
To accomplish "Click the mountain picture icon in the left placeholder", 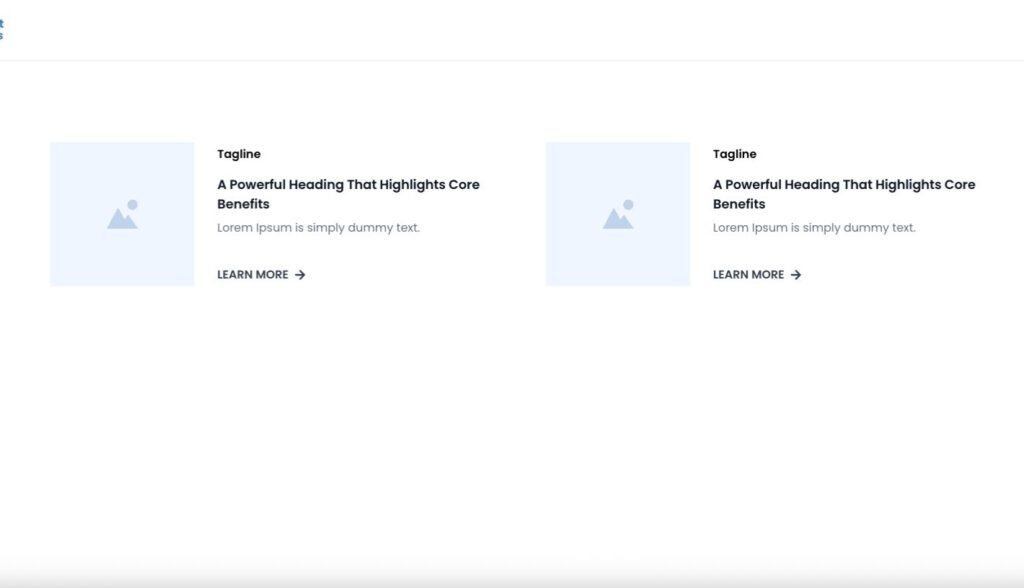I will 122,214.
